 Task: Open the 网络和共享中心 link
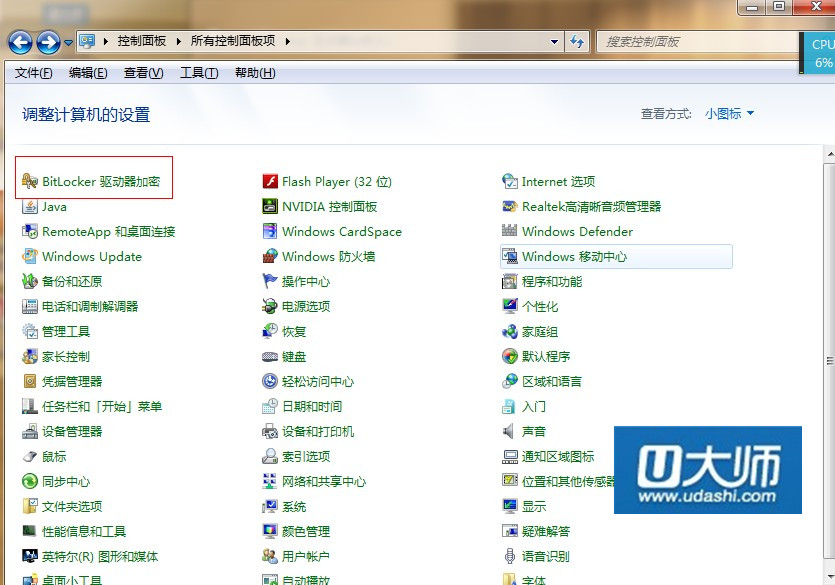click(324, 482)
